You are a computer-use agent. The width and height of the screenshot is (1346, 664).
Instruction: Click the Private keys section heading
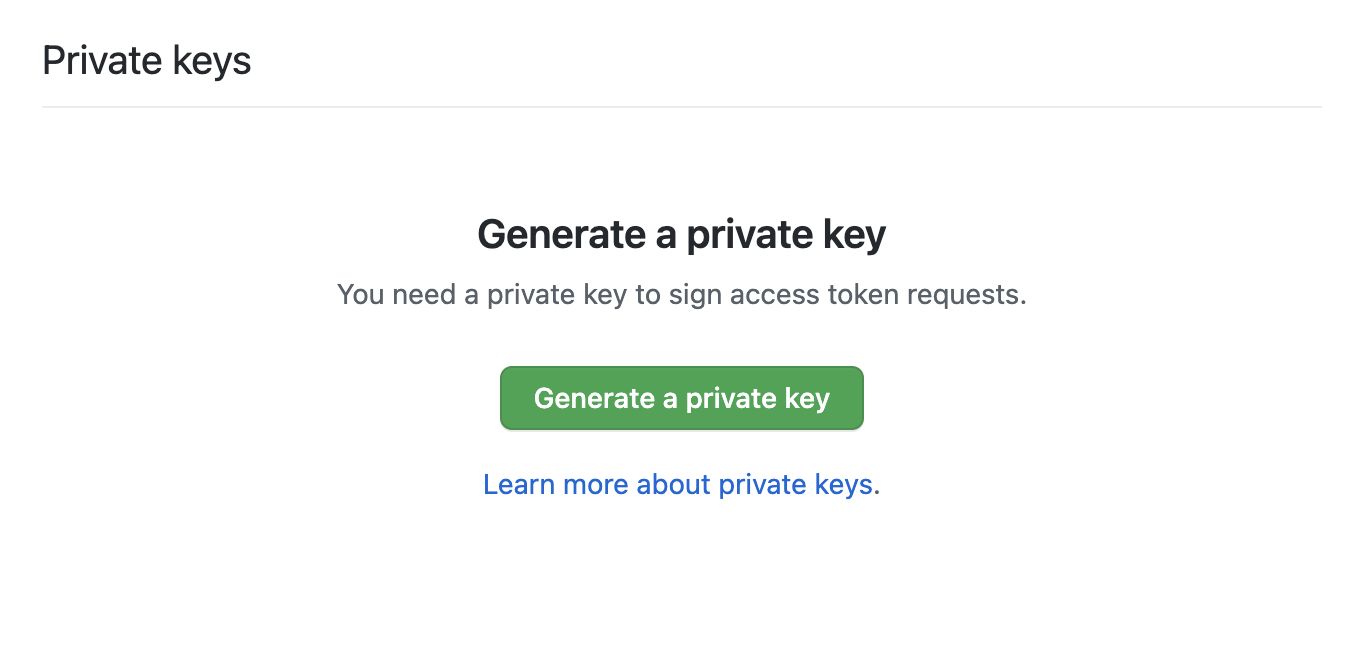(147, 61)
